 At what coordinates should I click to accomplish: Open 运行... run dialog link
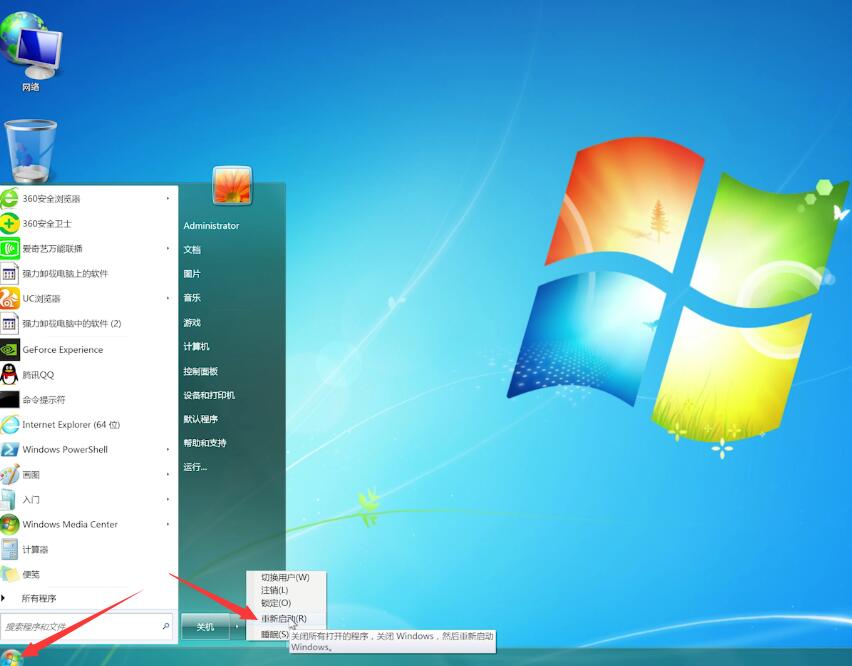[x=195, y=467]
